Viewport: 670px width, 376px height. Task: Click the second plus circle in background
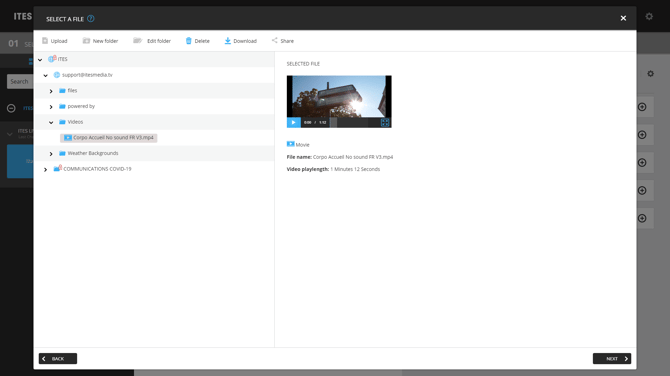click(642, 135)
